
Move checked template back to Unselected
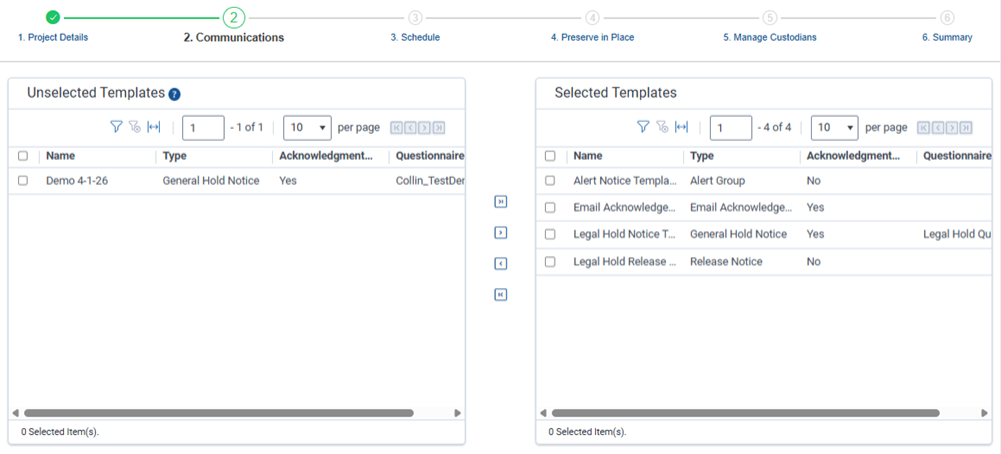(x=500, y=263)
